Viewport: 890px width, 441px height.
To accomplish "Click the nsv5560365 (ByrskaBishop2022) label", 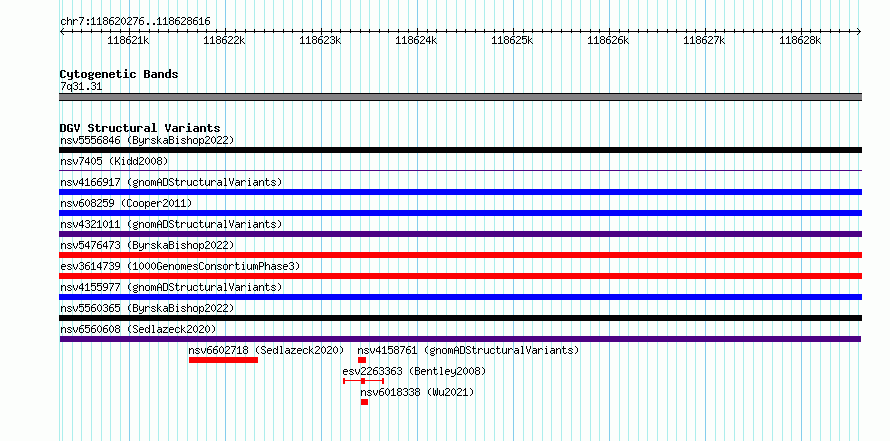I will click(x=147, y=308).
